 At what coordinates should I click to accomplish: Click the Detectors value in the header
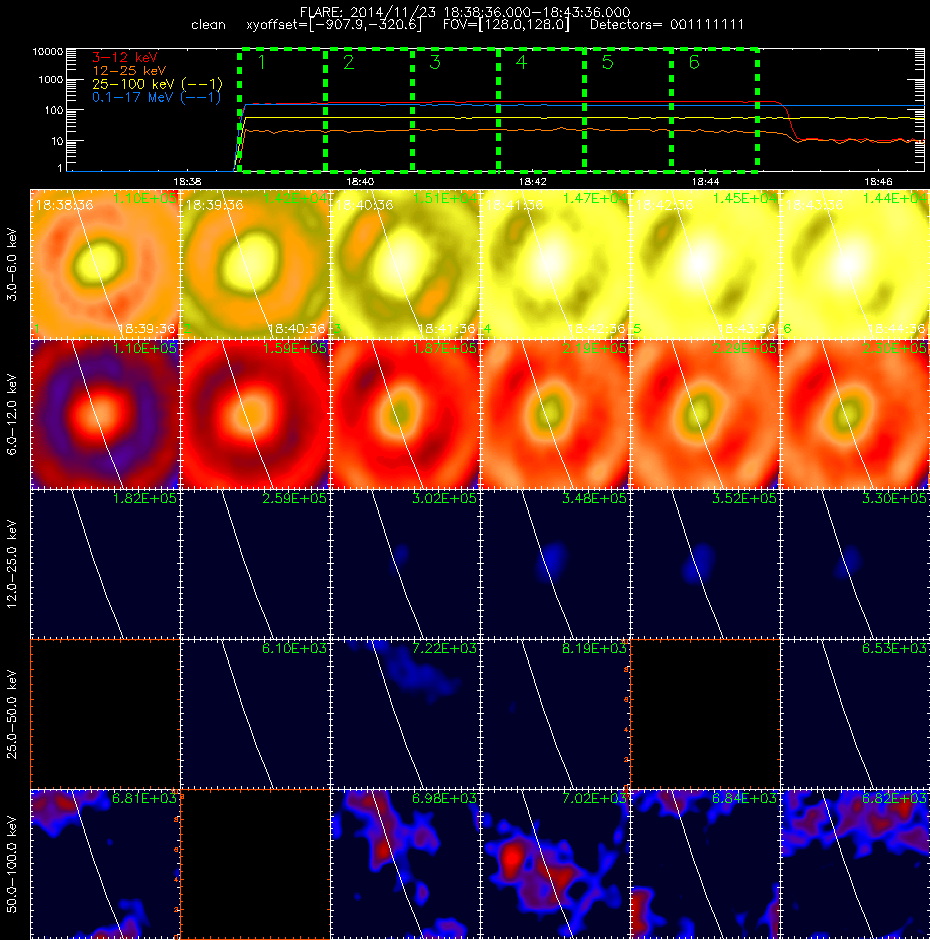pos(667,25)
